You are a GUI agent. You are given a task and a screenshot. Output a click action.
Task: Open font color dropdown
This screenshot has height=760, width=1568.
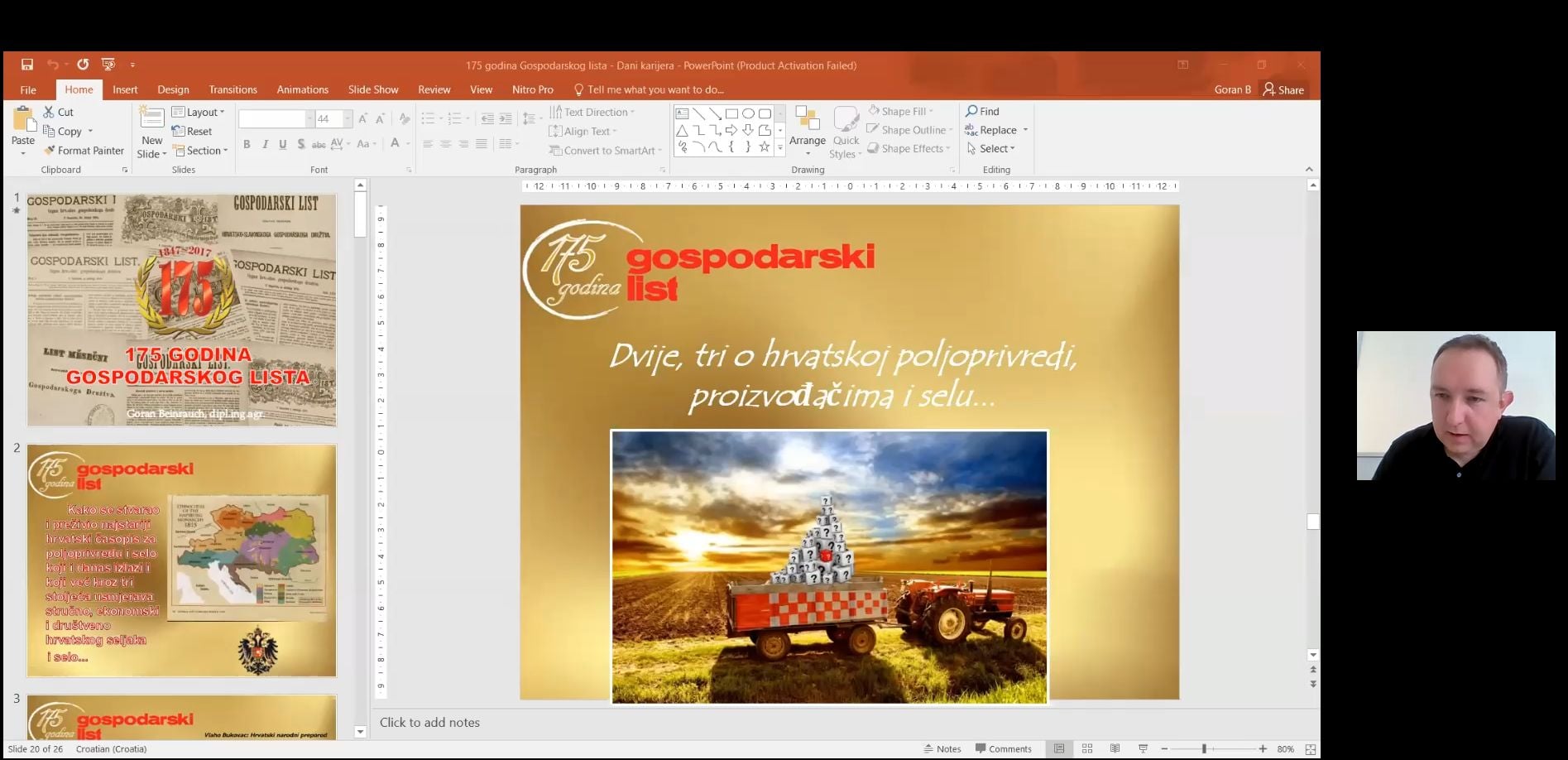click(406, 144)
